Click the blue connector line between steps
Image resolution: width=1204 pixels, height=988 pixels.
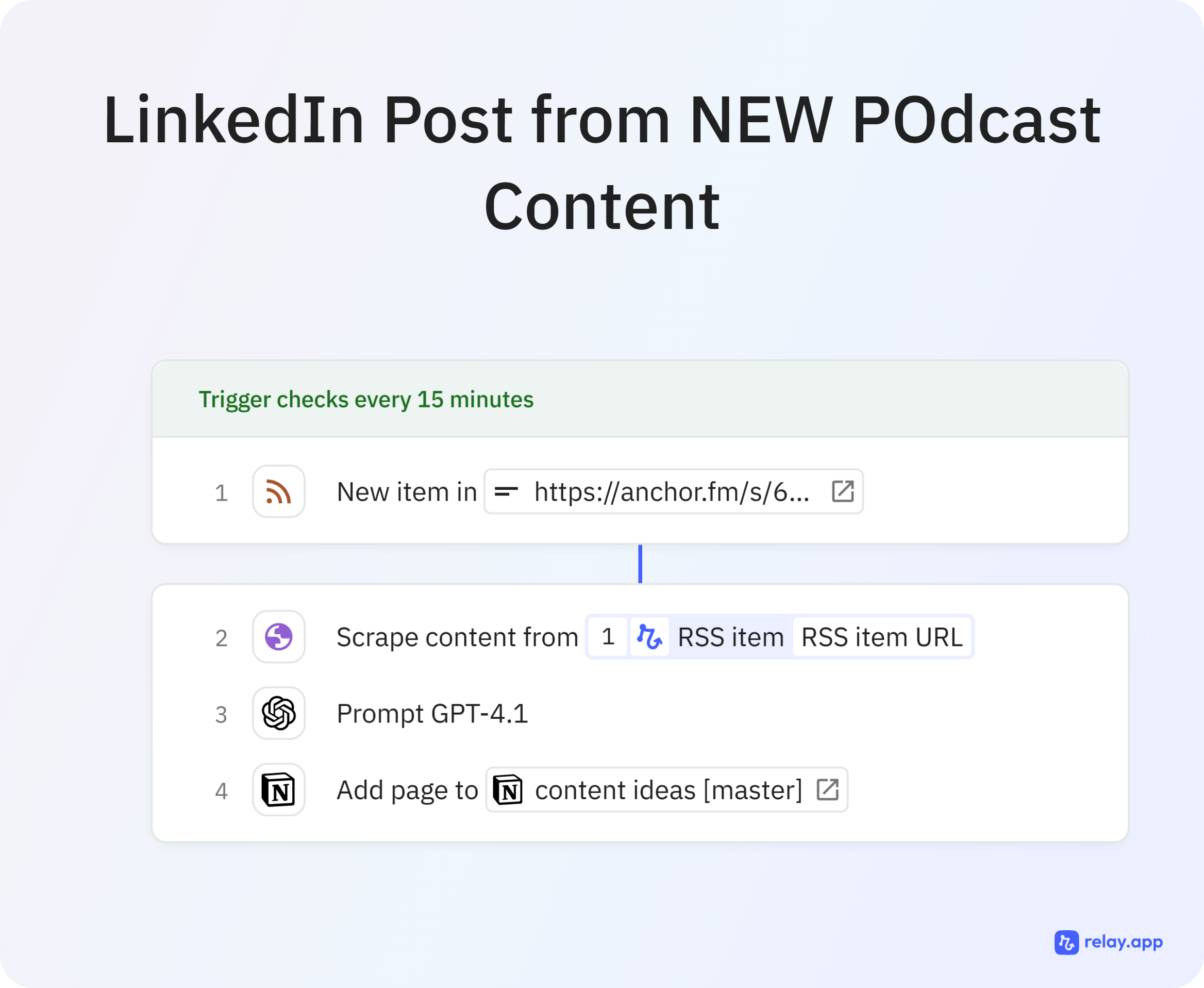coord(640,564)
